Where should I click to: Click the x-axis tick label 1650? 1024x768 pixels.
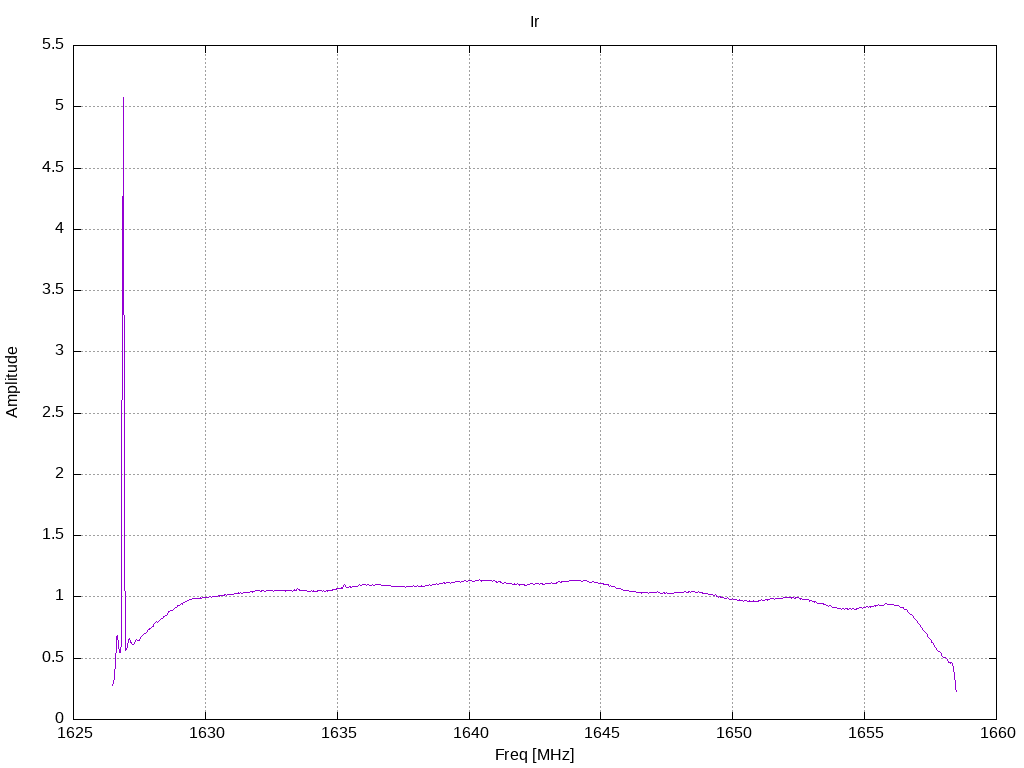tap(734, 733)
